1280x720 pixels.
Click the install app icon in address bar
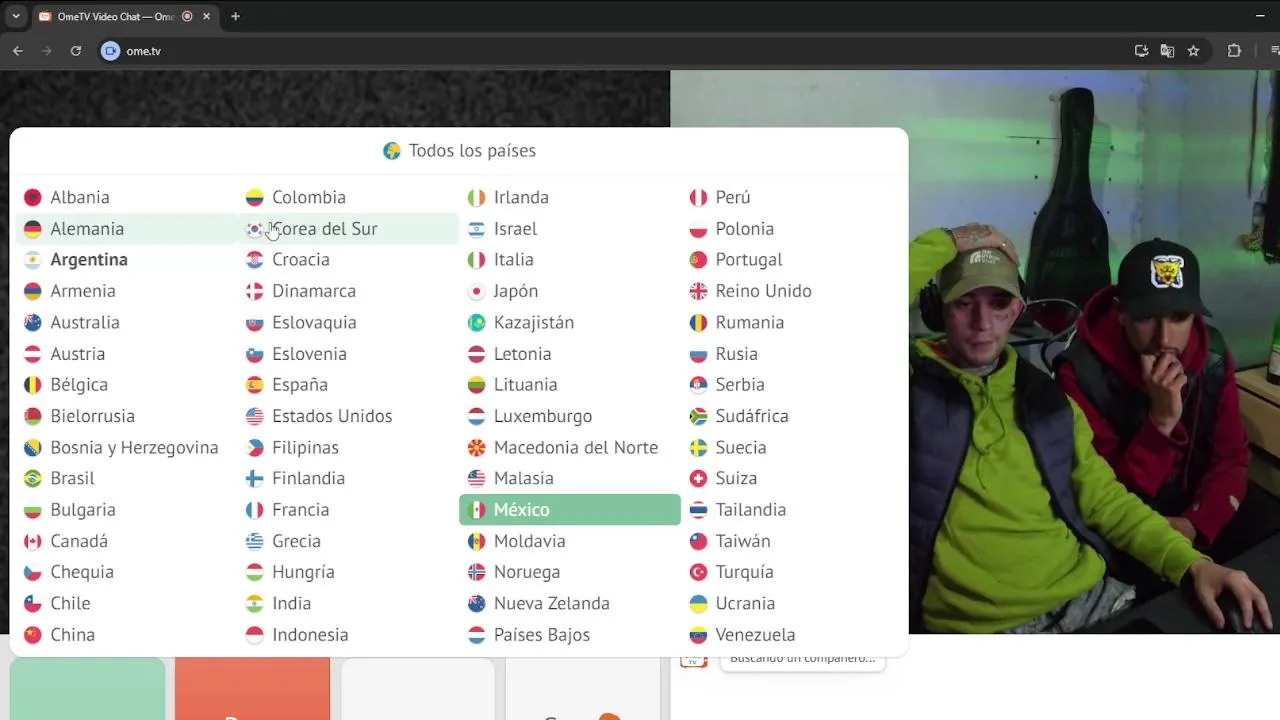coord(1141,51)
